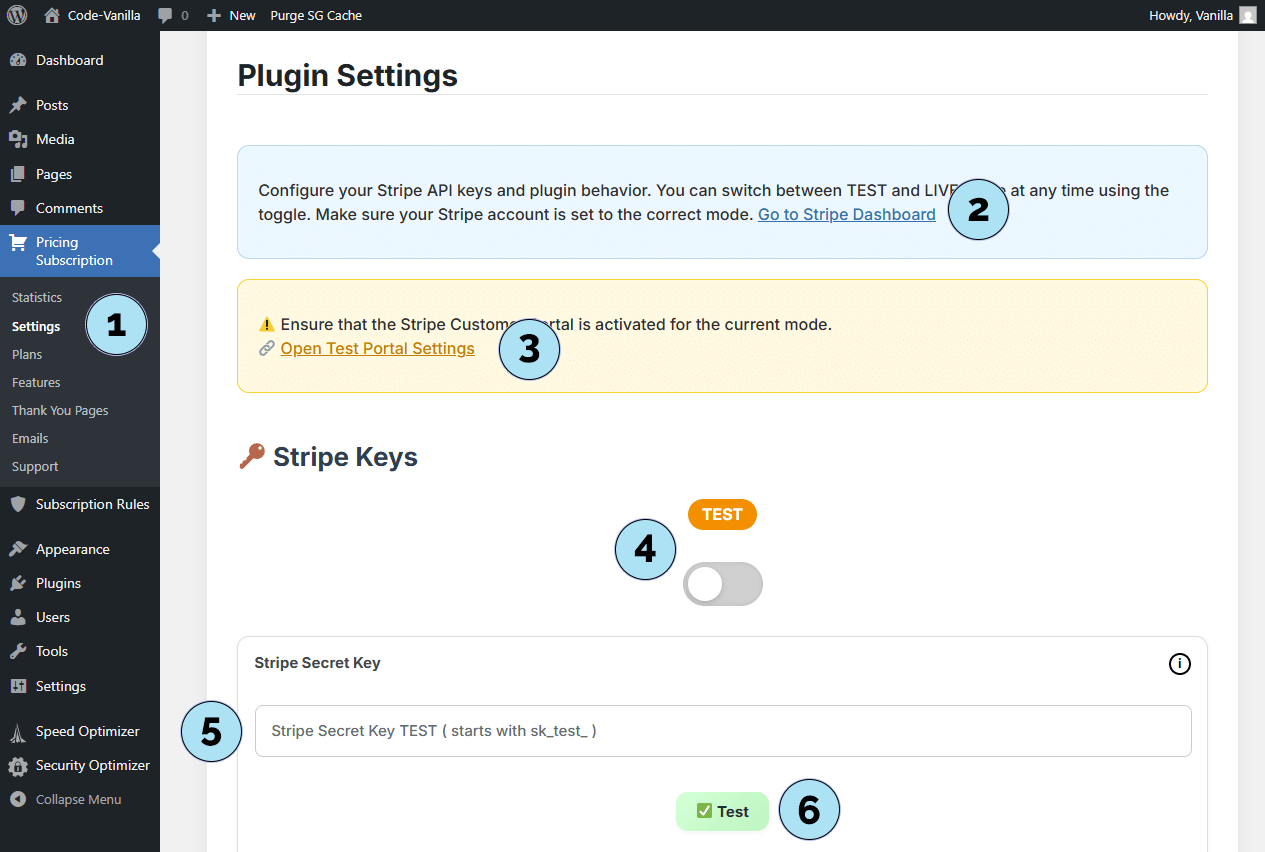Viewport: 1265px width, 852px height.
Task: Click the WordPress logo icon
Action: (x=17, y=15)
